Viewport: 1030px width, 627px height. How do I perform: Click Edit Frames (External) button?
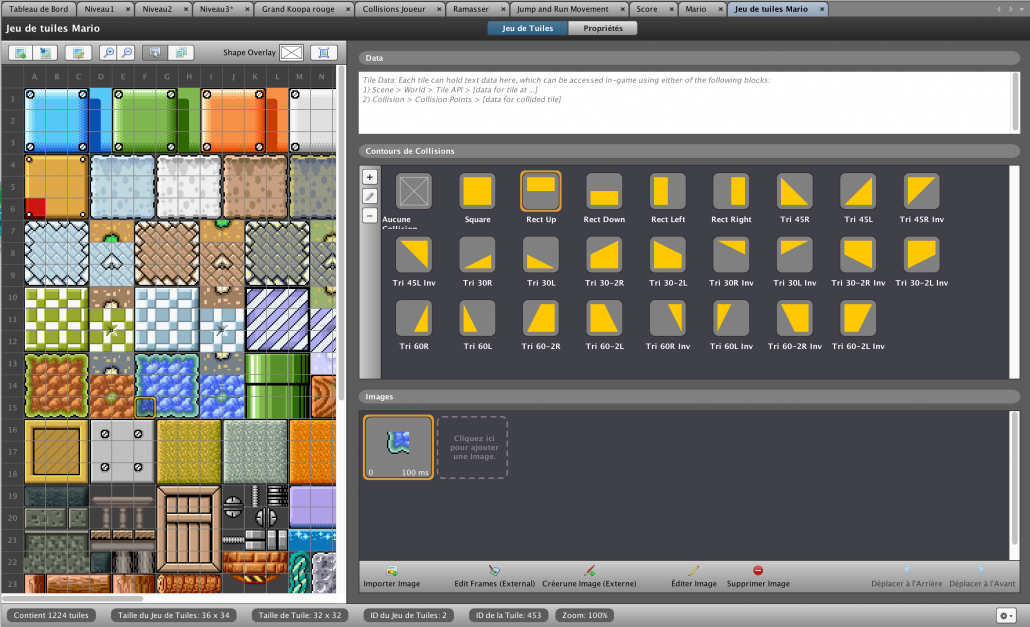tap(494, 577)
